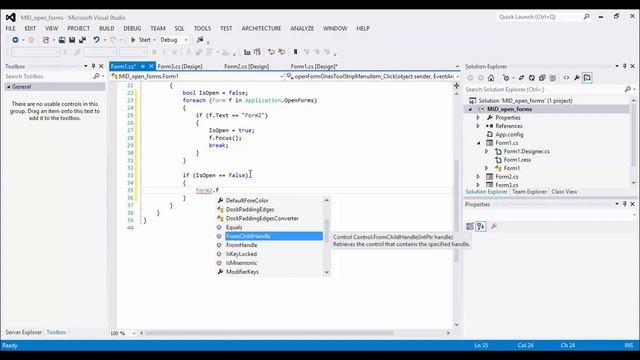Screen dimensions: 640x360
Task: Open the ANALYZE menu
Action: point(302,28)
